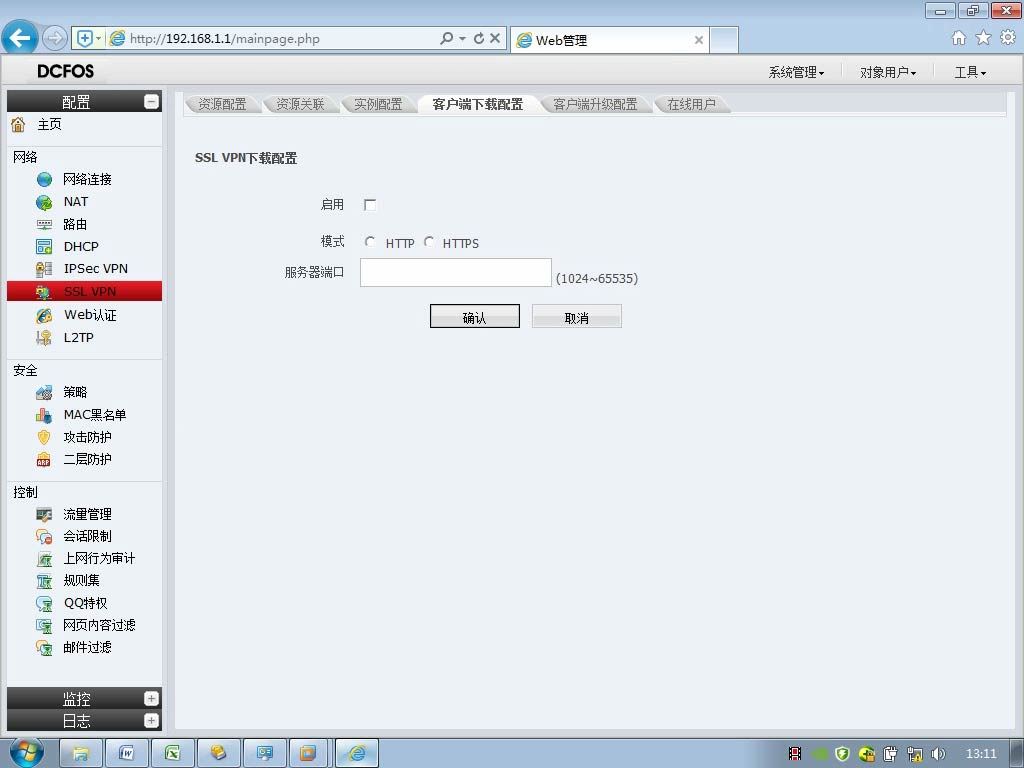This screenshot has width=1024, height=768.
Task: Open the 上网行为审计 sidebar link
Action: (x=99, y=558)
